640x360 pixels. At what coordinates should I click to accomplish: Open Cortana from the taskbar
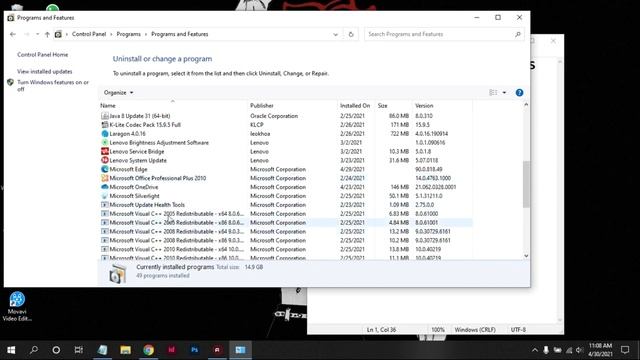coord(56,350)
